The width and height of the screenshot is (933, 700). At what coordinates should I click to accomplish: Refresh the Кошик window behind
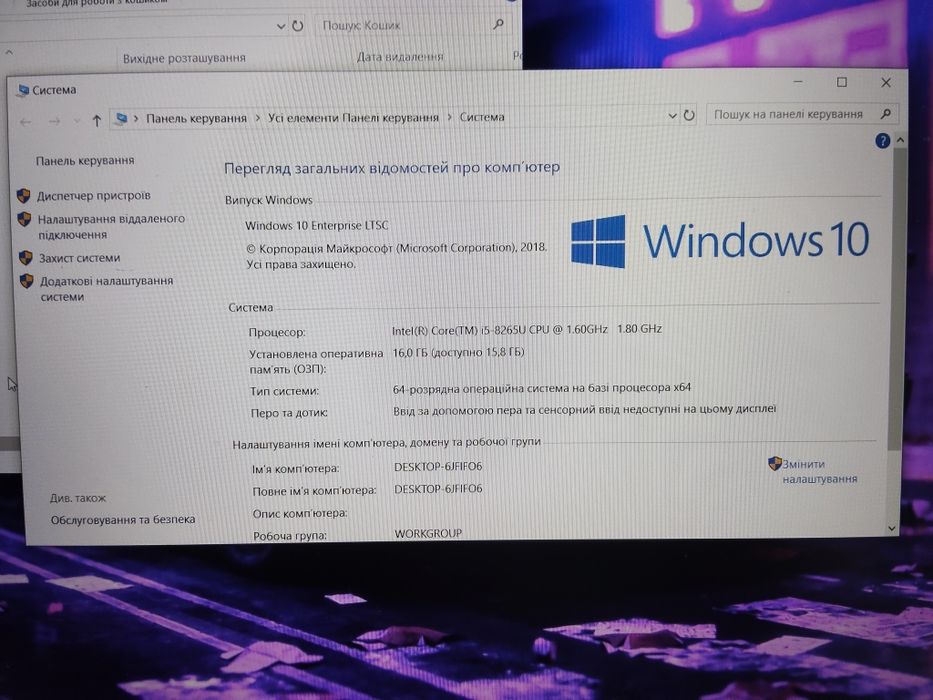point(298,26)
